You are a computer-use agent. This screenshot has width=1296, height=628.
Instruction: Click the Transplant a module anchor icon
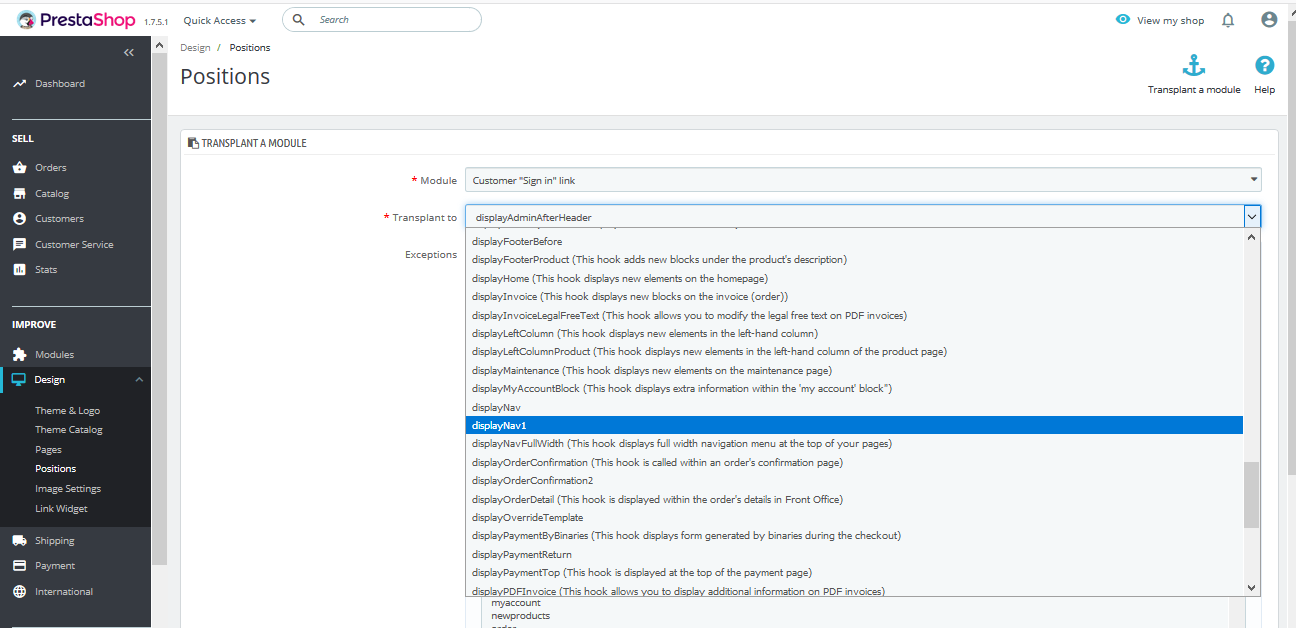tap(1194, 66)
